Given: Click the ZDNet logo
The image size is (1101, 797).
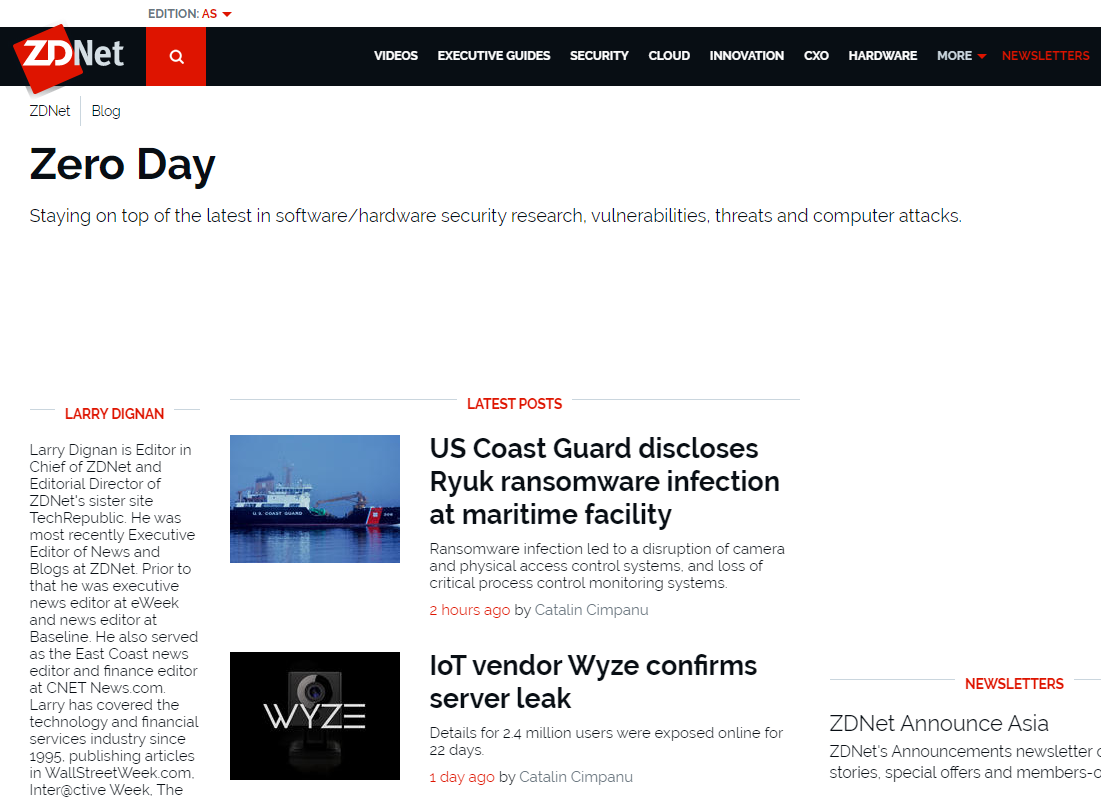Looking at the screenshot, I should click(x=70, y=58).
